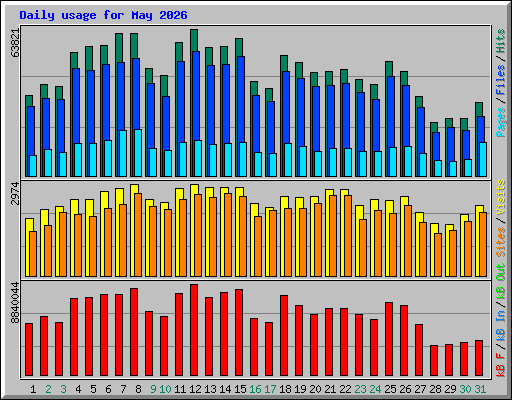
Task: Select day 25 on the x-axis
Action: pyautogui.click(x=390, y=389)
